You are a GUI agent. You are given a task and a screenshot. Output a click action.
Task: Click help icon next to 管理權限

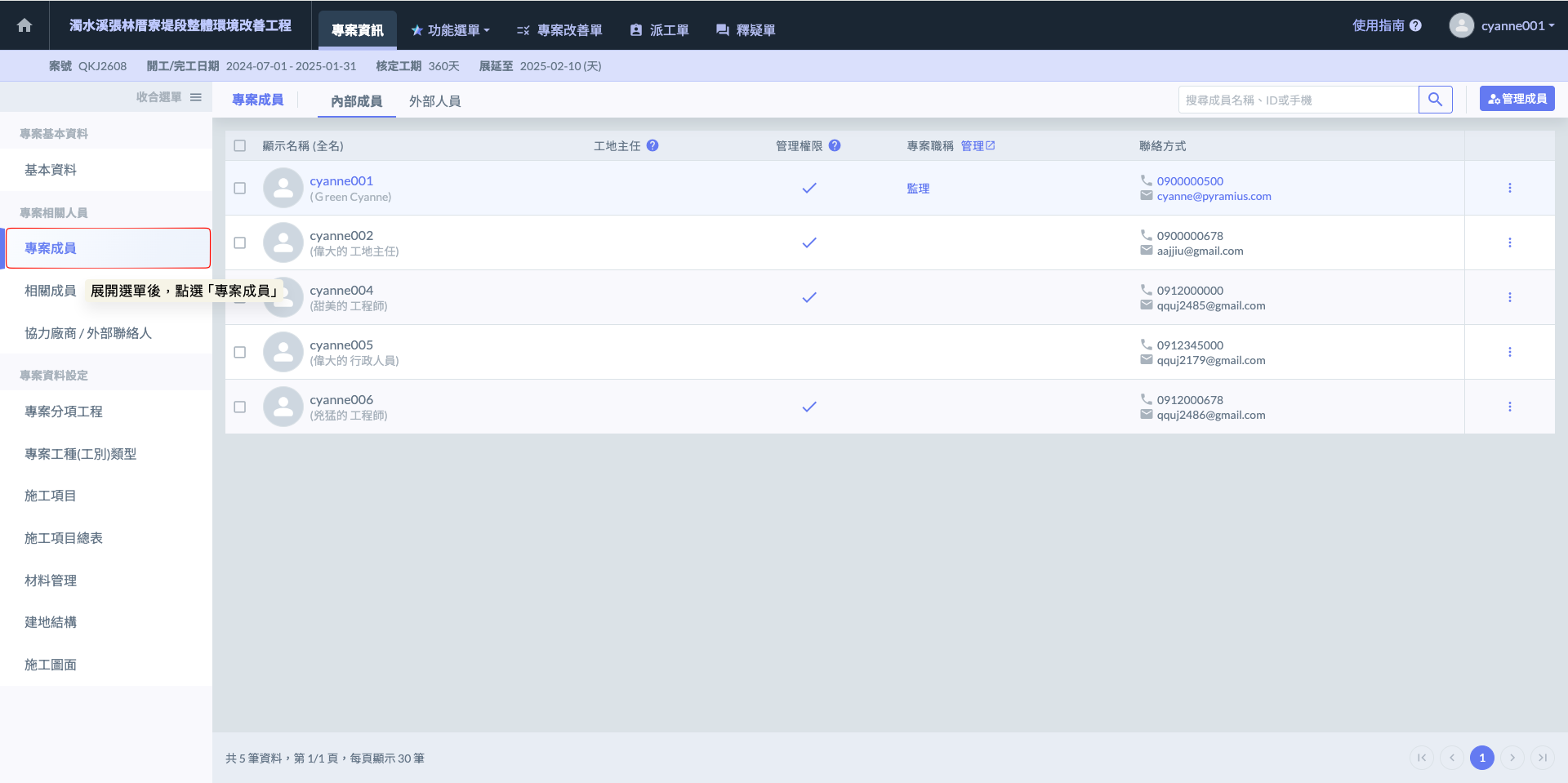835,145
